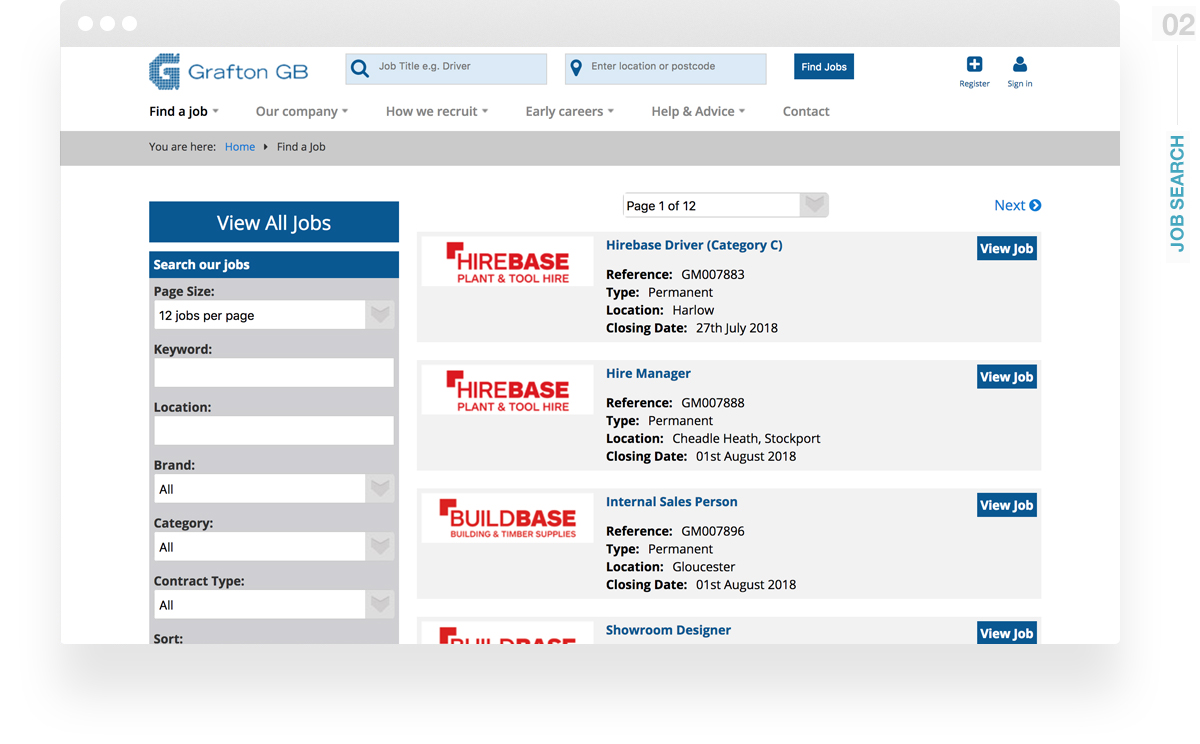Open the Buildbase logo for Internal Sales Person

click(x=507, y=518)
